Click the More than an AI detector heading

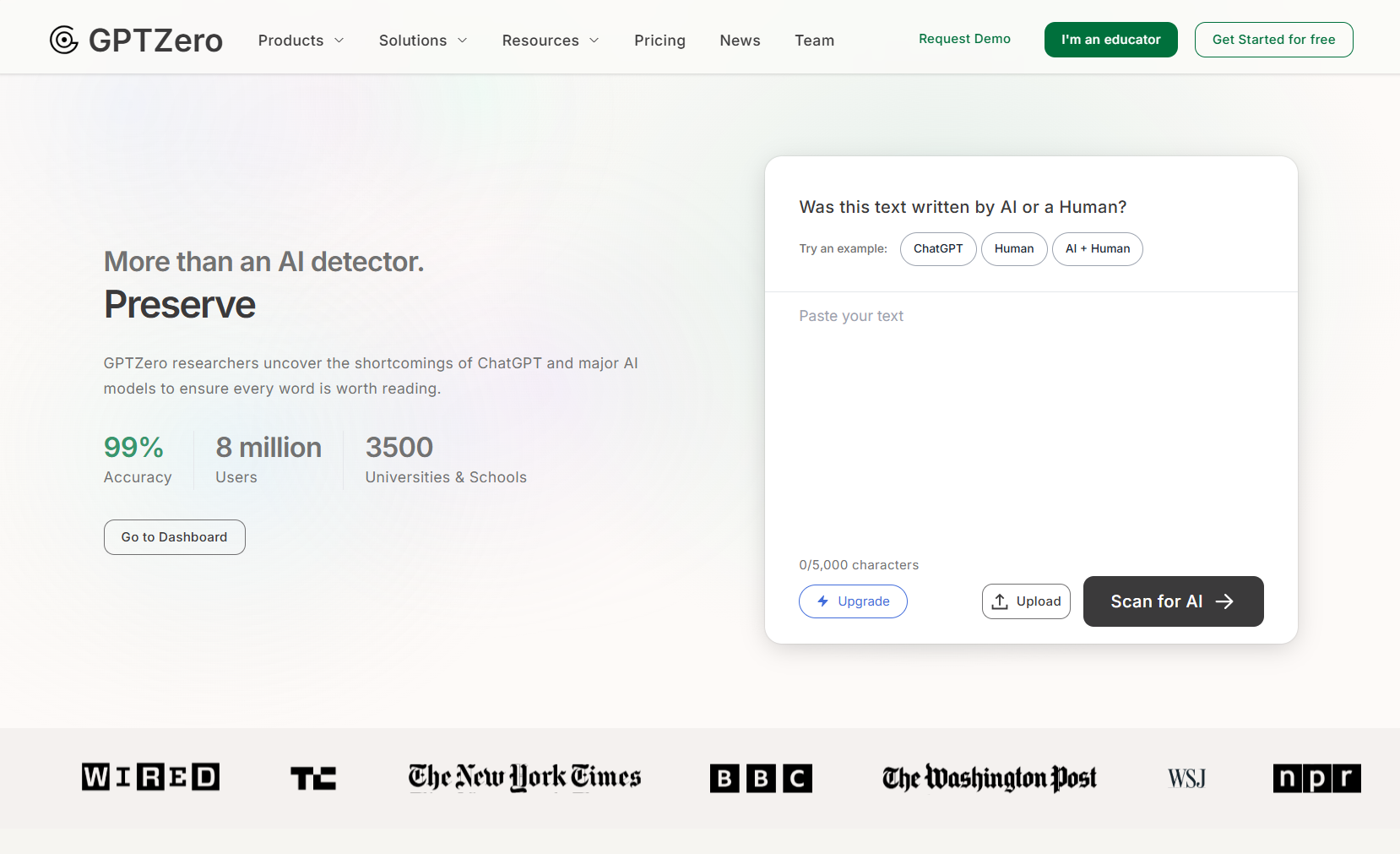point(264,262)
